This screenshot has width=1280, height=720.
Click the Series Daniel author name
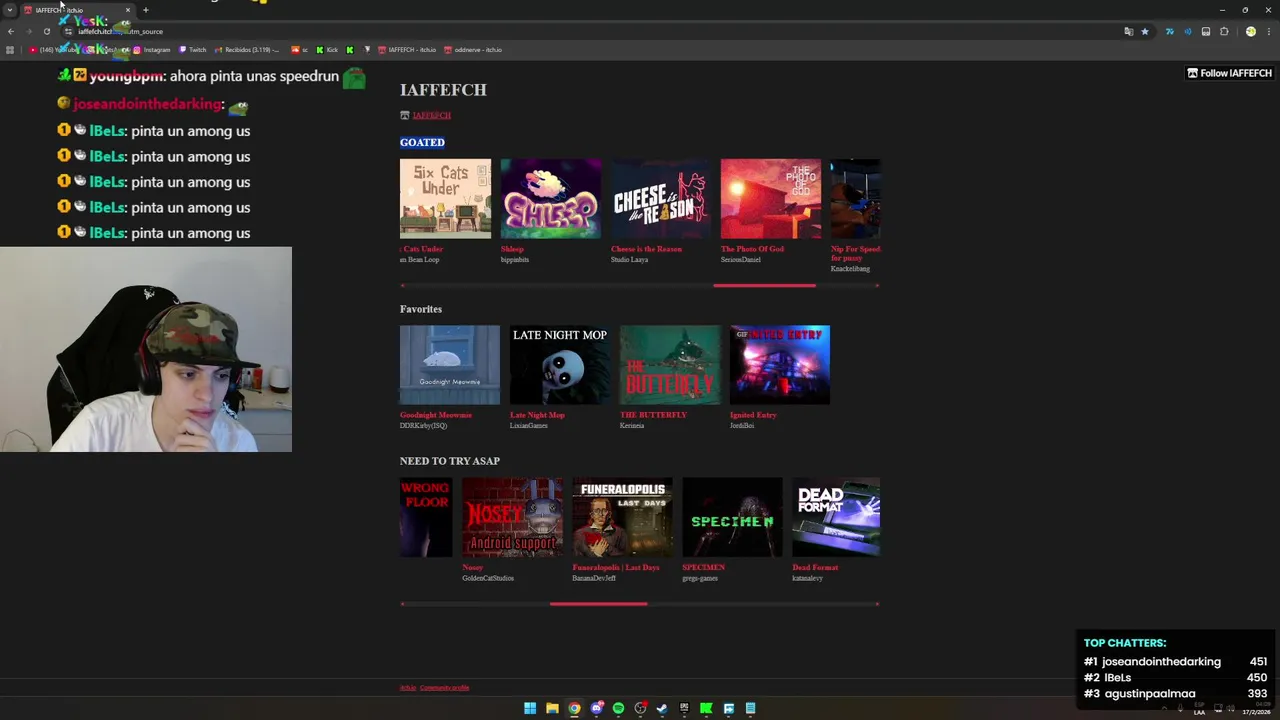point(741,260)
